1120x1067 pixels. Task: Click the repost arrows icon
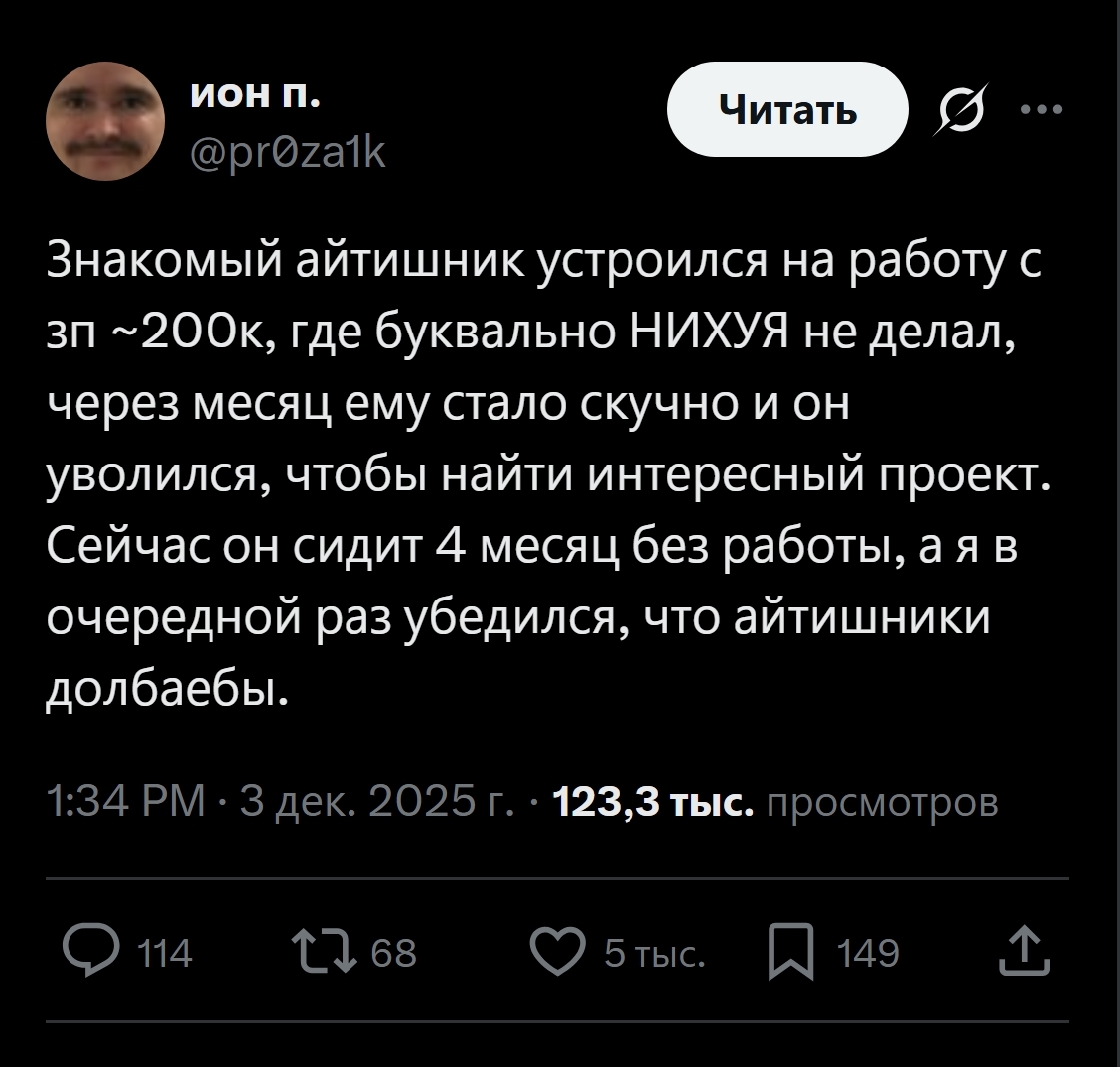tap(327, 952)
